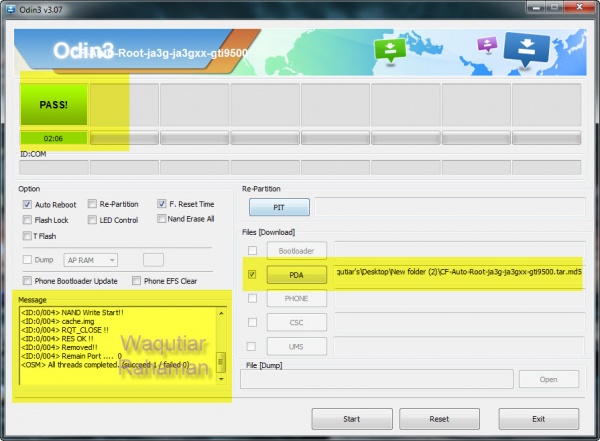The image size is (600, 441).
Task: Click the 'cache.img' log line
Action: (58, 321)
